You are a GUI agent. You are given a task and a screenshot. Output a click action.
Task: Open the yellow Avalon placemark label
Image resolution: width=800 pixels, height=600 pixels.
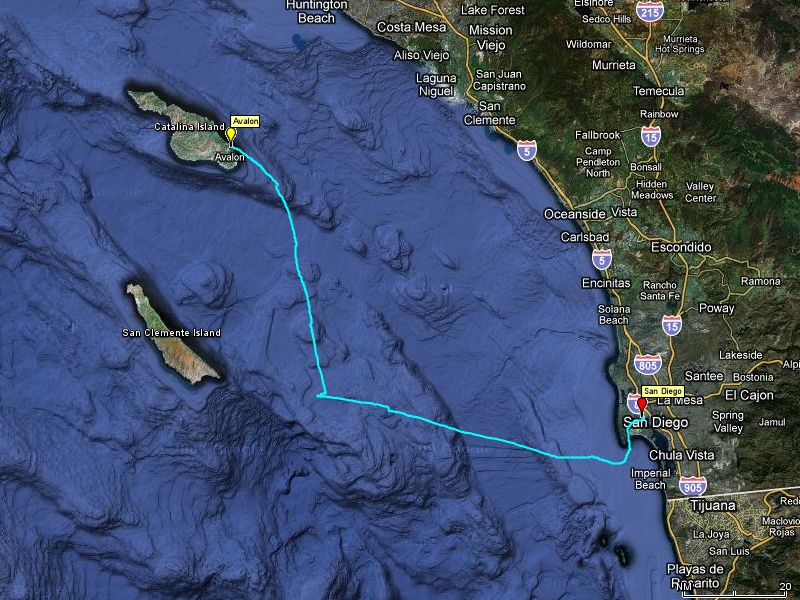[x=245, y=121]
